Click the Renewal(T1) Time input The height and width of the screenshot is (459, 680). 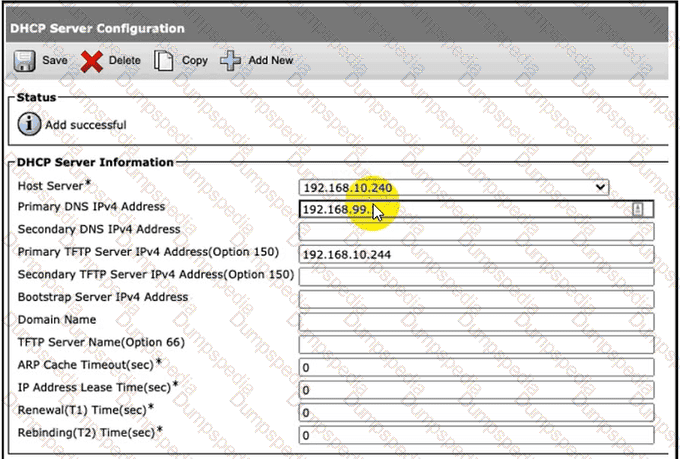coord(476,412)
